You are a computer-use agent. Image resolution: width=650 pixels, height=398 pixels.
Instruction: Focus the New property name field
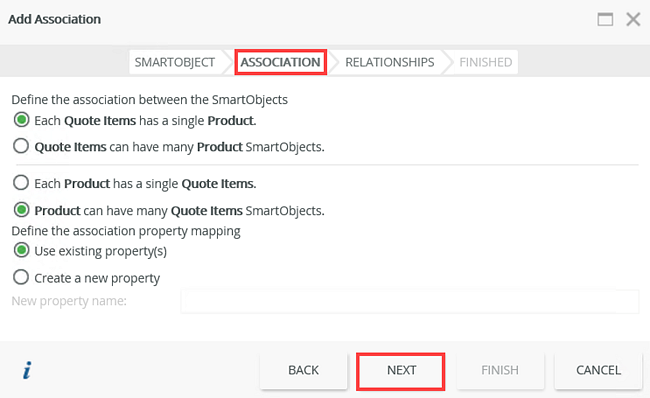[410, 301]
